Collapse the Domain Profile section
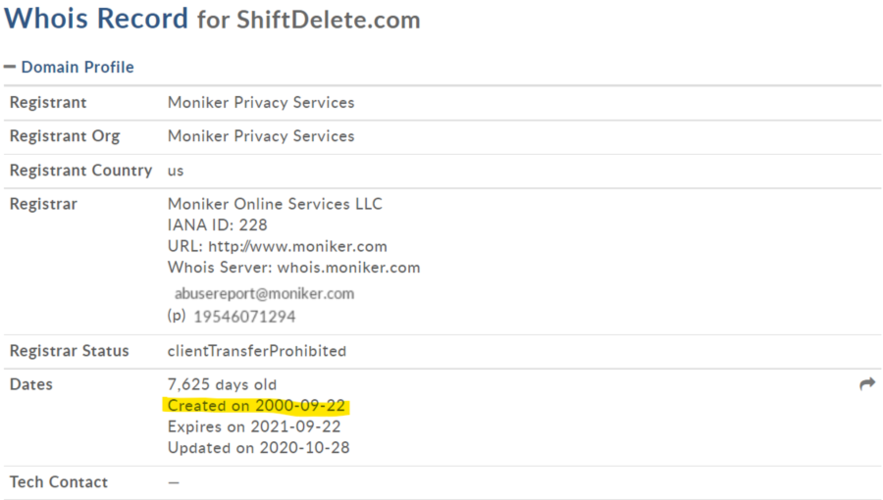The height and width of the screenshot is (500, 883). click(x=10, y=67)
